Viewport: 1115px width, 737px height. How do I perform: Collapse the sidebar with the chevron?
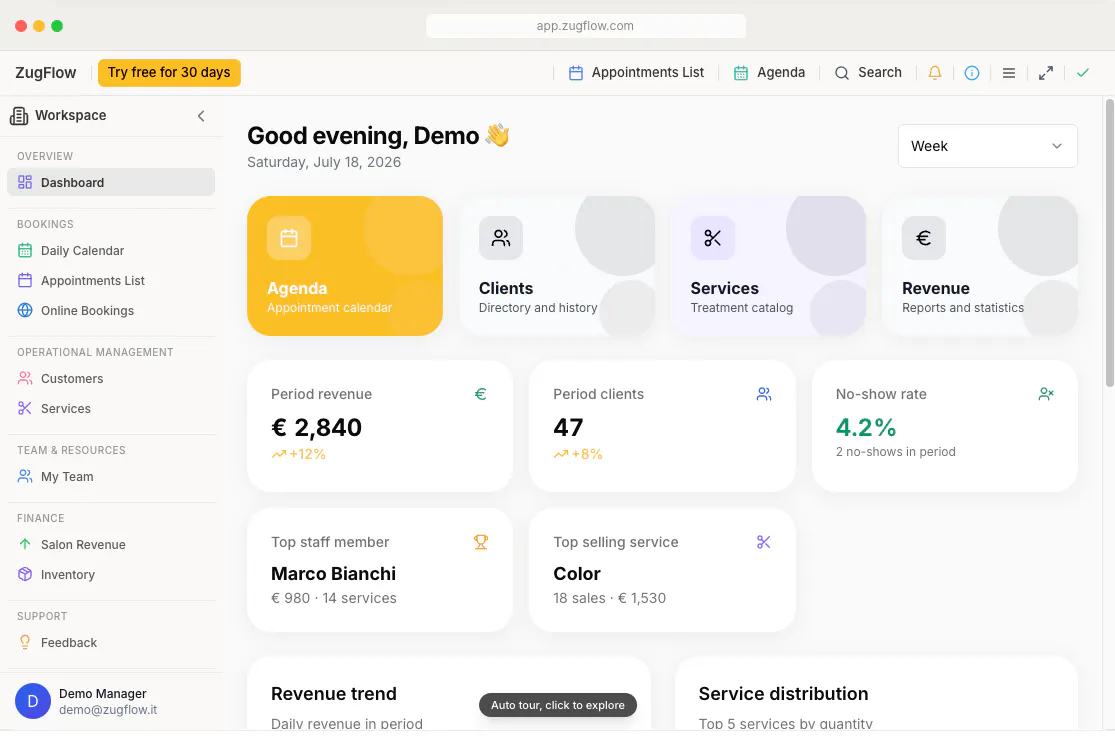pos(201,115)
